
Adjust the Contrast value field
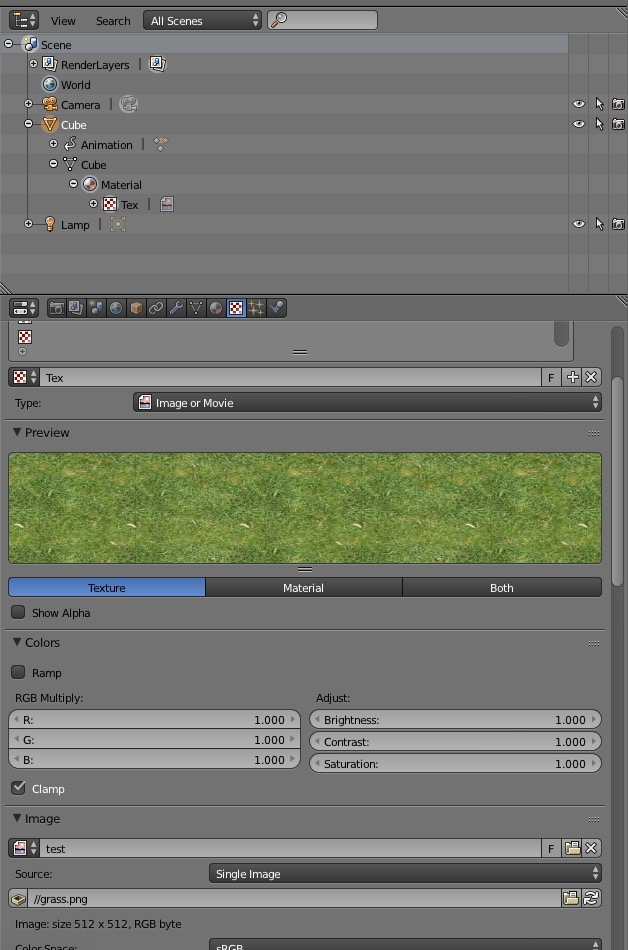coord(455,742)
